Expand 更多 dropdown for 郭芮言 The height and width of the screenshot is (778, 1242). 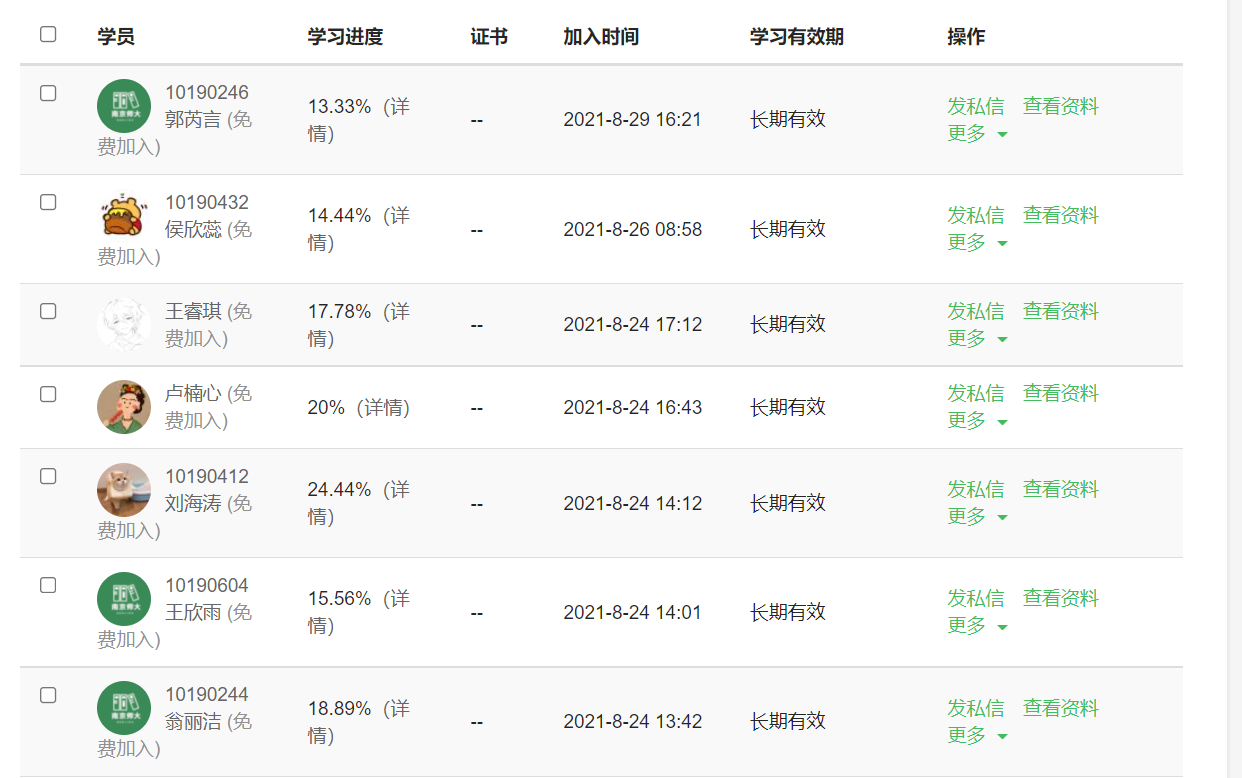point(977,133)
